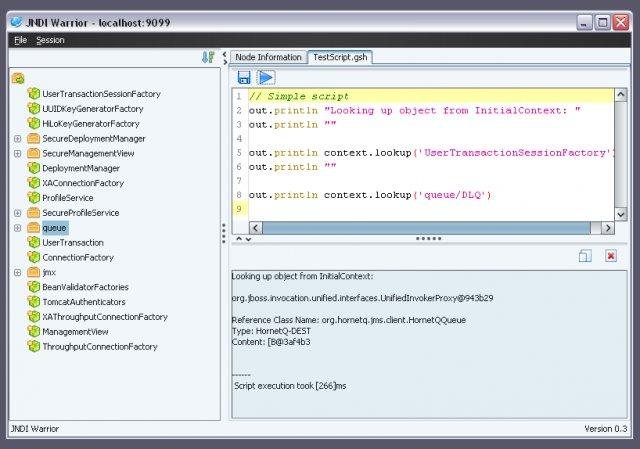Expand the jmx node

(x=18, y=272)
